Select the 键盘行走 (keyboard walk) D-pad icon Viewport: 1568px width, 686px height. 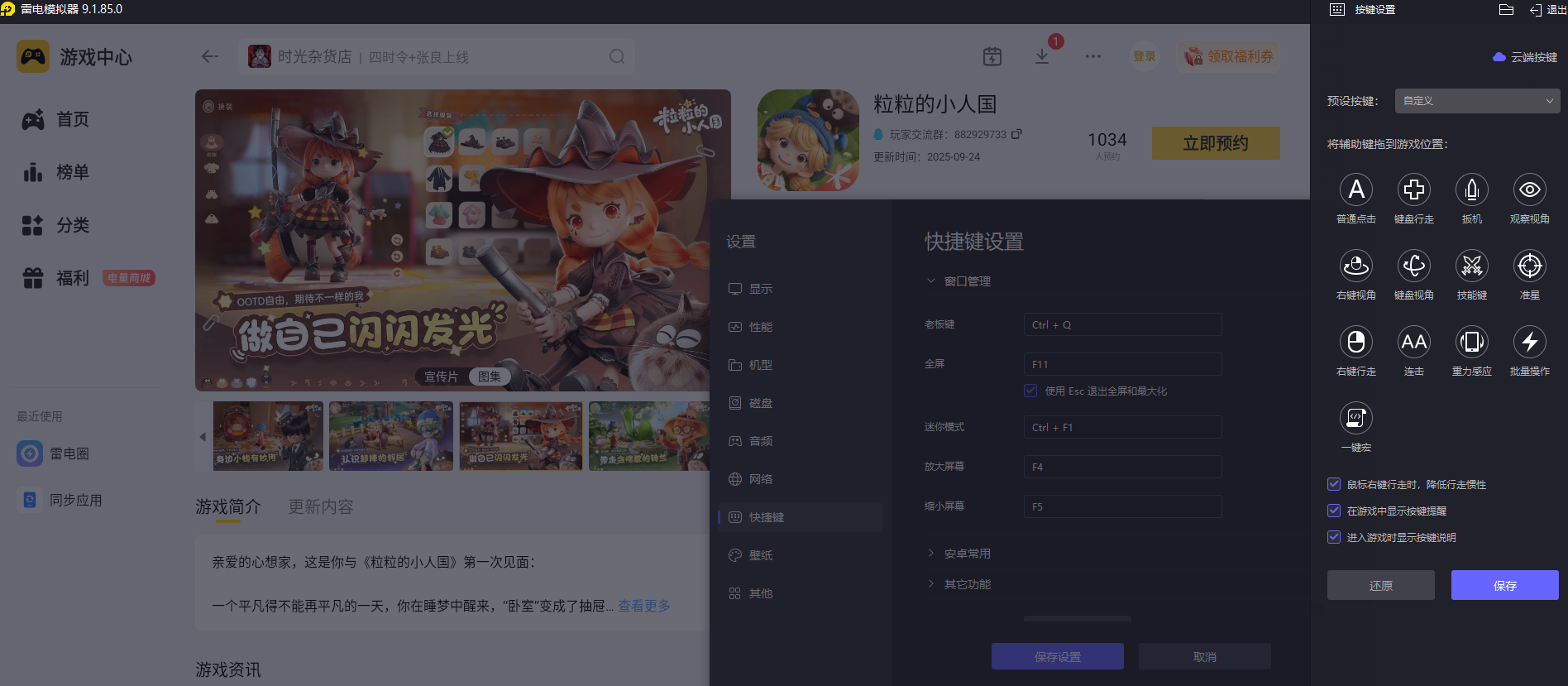1414,189
